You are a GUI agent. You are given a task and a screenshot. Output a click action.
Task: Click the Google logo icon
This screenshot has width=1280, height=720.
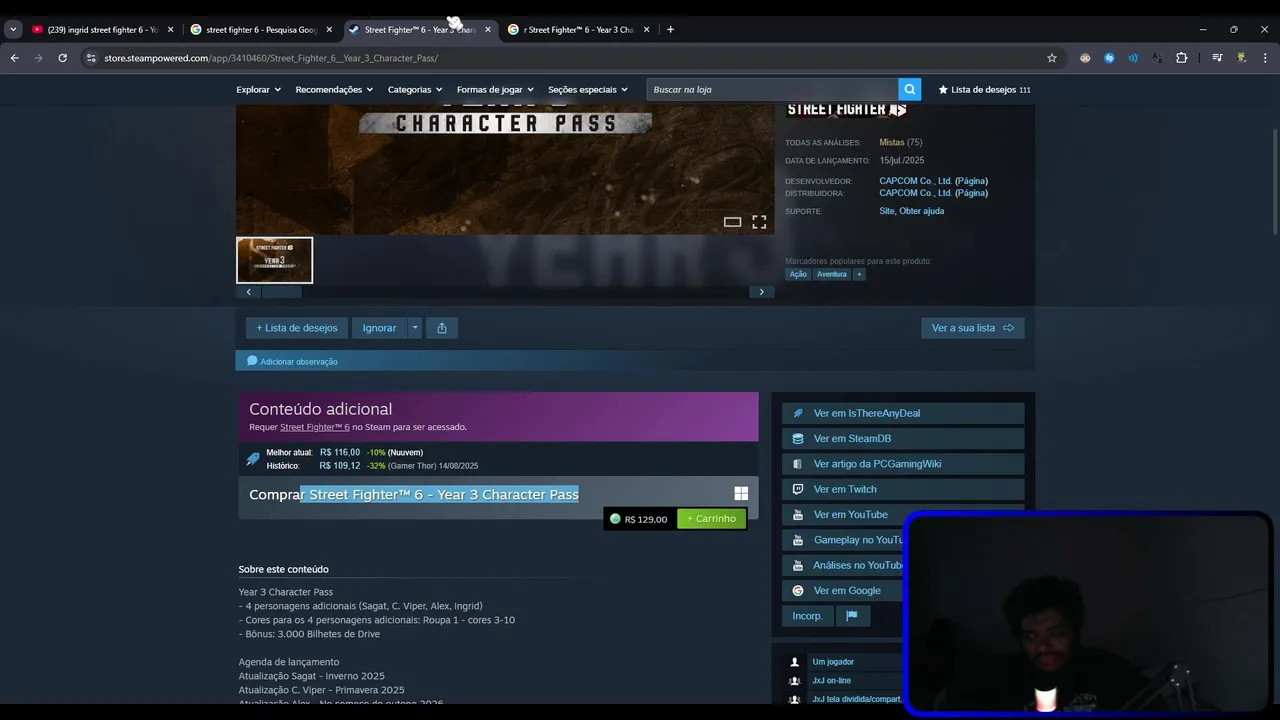coord(797,590)
